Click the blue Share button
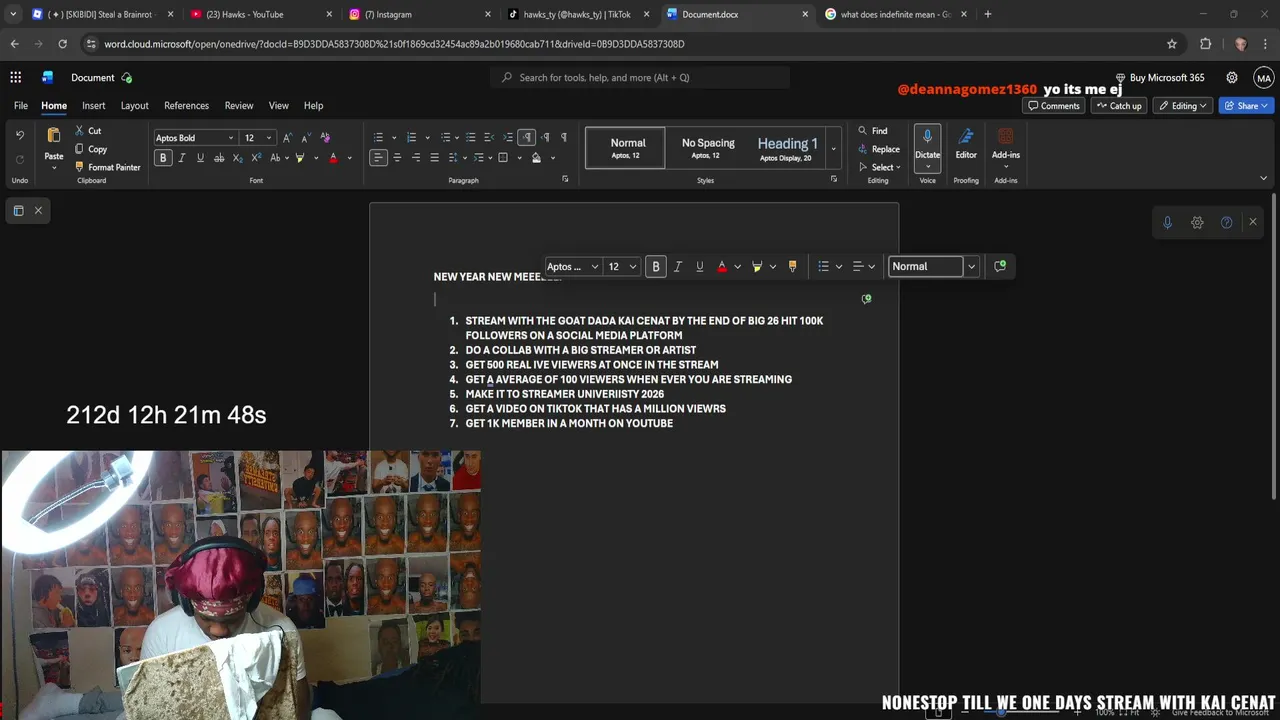The image size is (1280, 720). coord(1245,105)
